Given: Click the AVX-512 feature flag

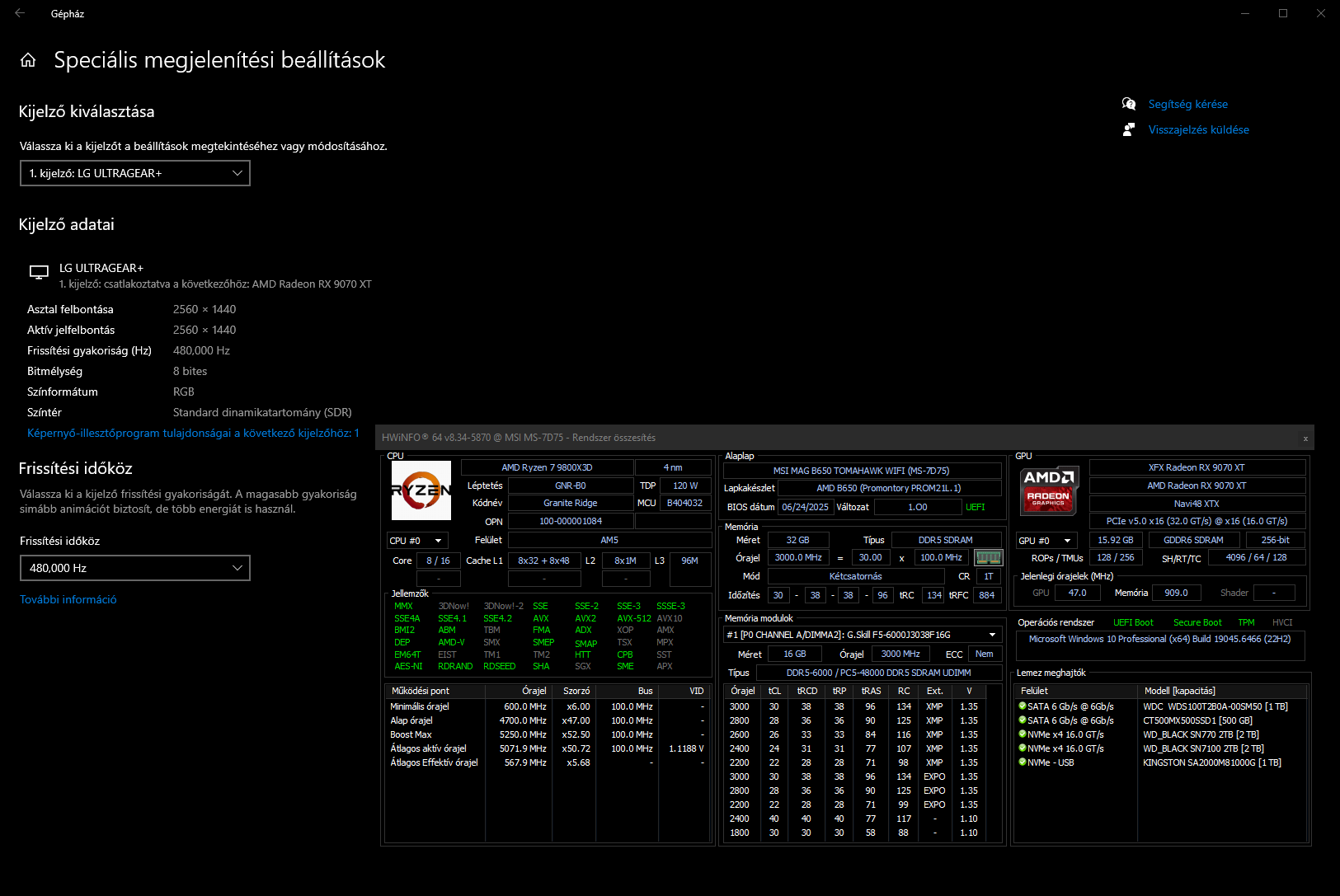Looking at the screenshot, I should click(x=634, y=618).
